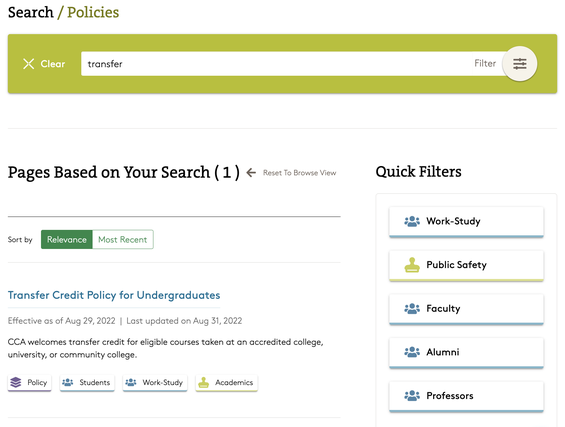The image size is (565, 427).
Task: Select the Academics tag on the result
Action: coord(227,383)
